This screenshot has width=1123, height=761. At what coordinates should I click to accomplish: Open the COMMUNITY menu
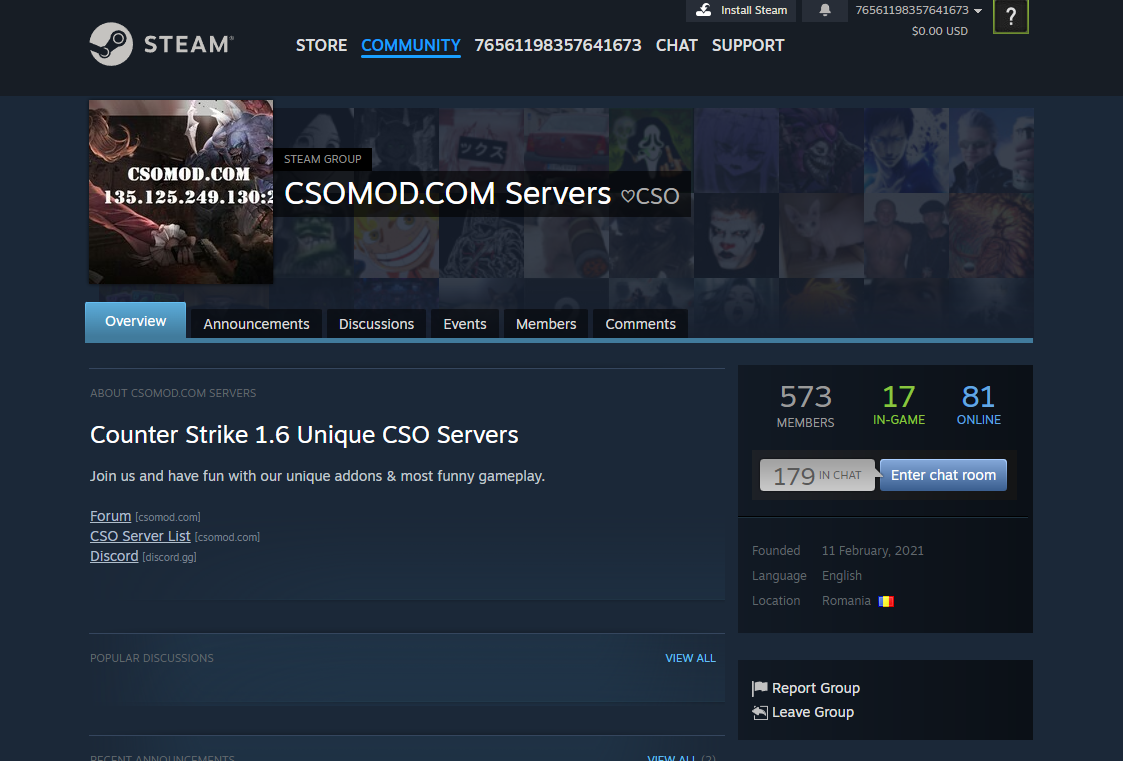(410, 45)
